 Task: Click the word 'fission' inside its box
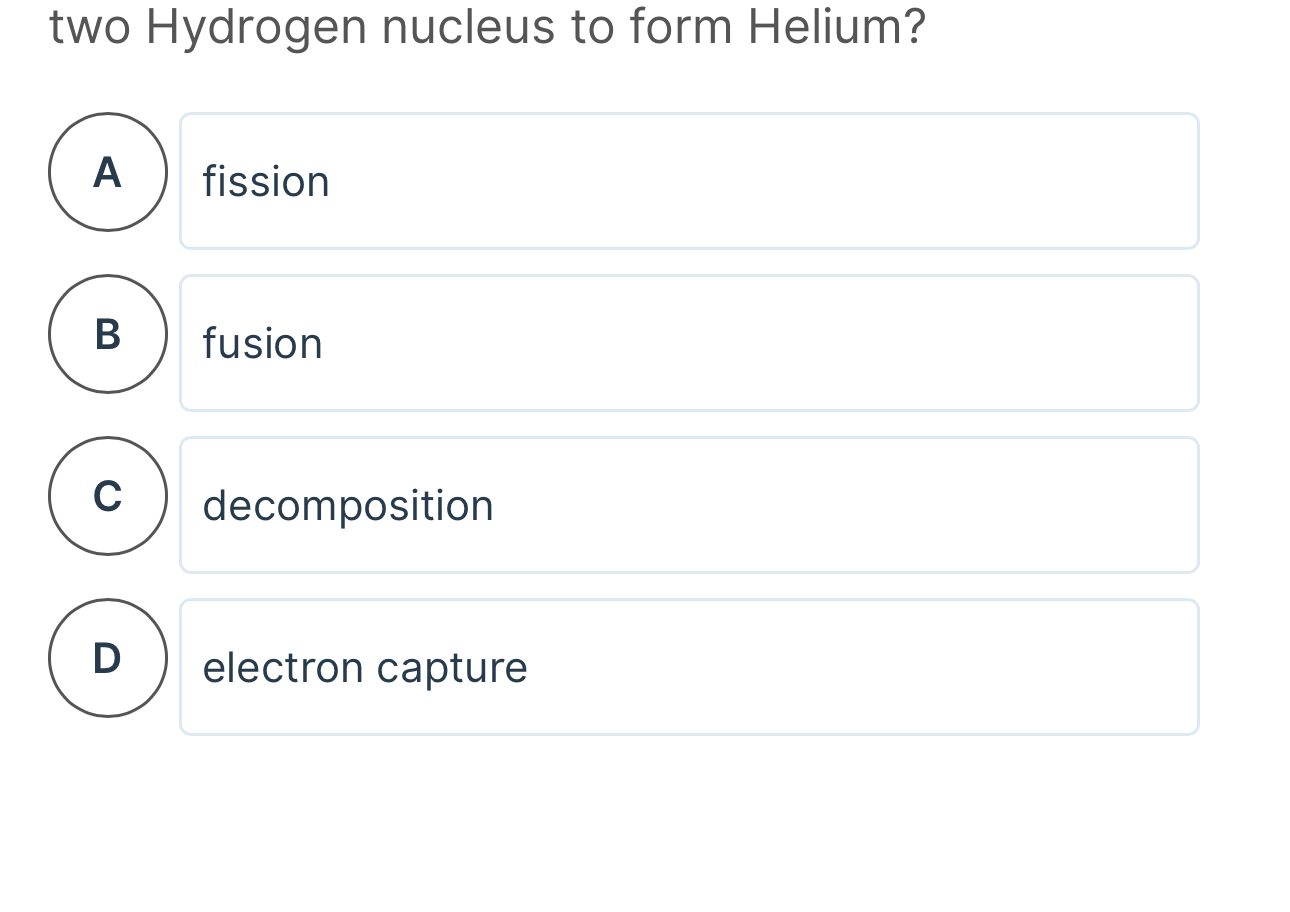265,181
